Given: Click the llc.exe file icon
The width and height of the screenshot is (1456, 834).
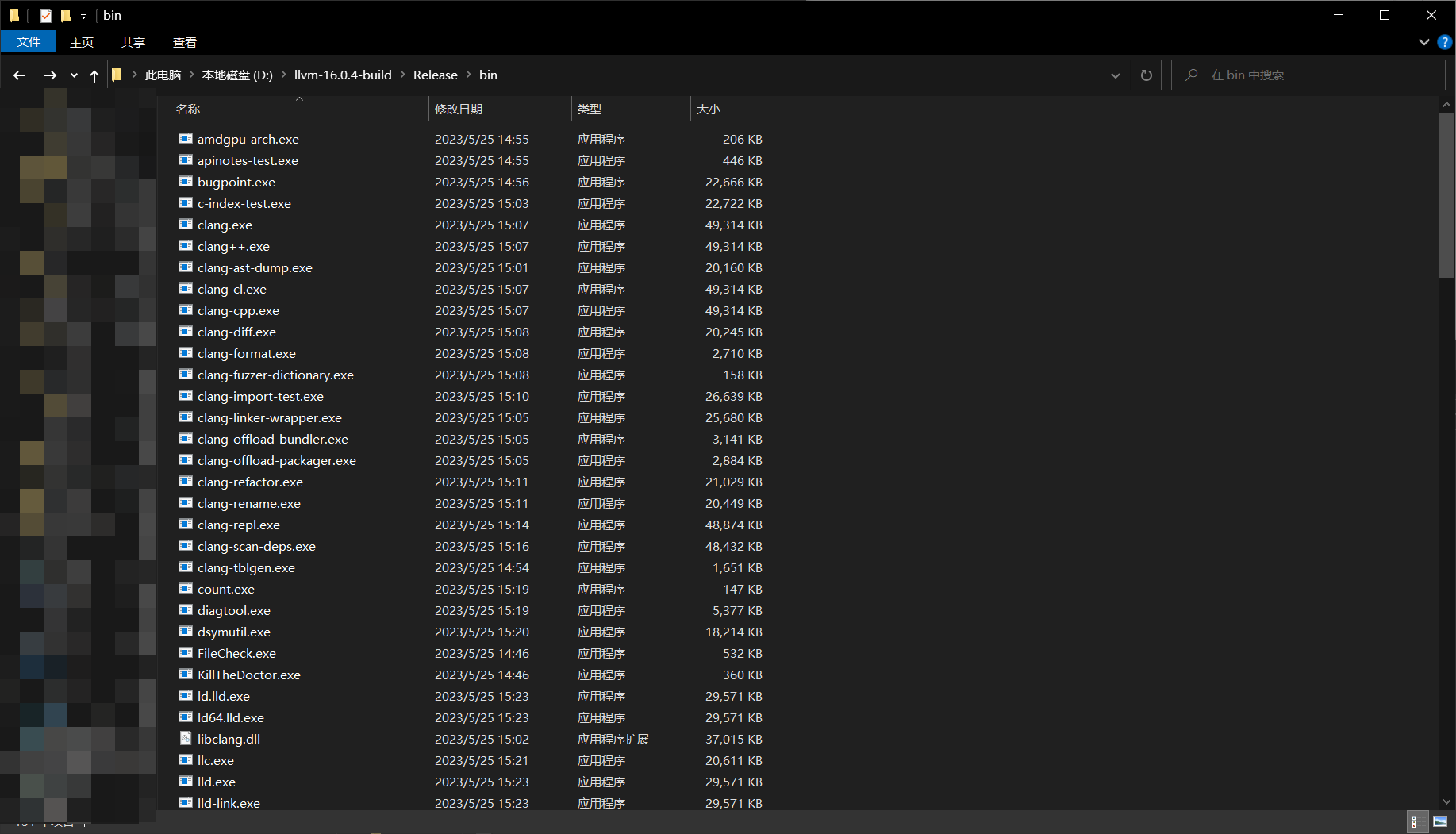Looking at the screenshot, I should coord(186,760).
